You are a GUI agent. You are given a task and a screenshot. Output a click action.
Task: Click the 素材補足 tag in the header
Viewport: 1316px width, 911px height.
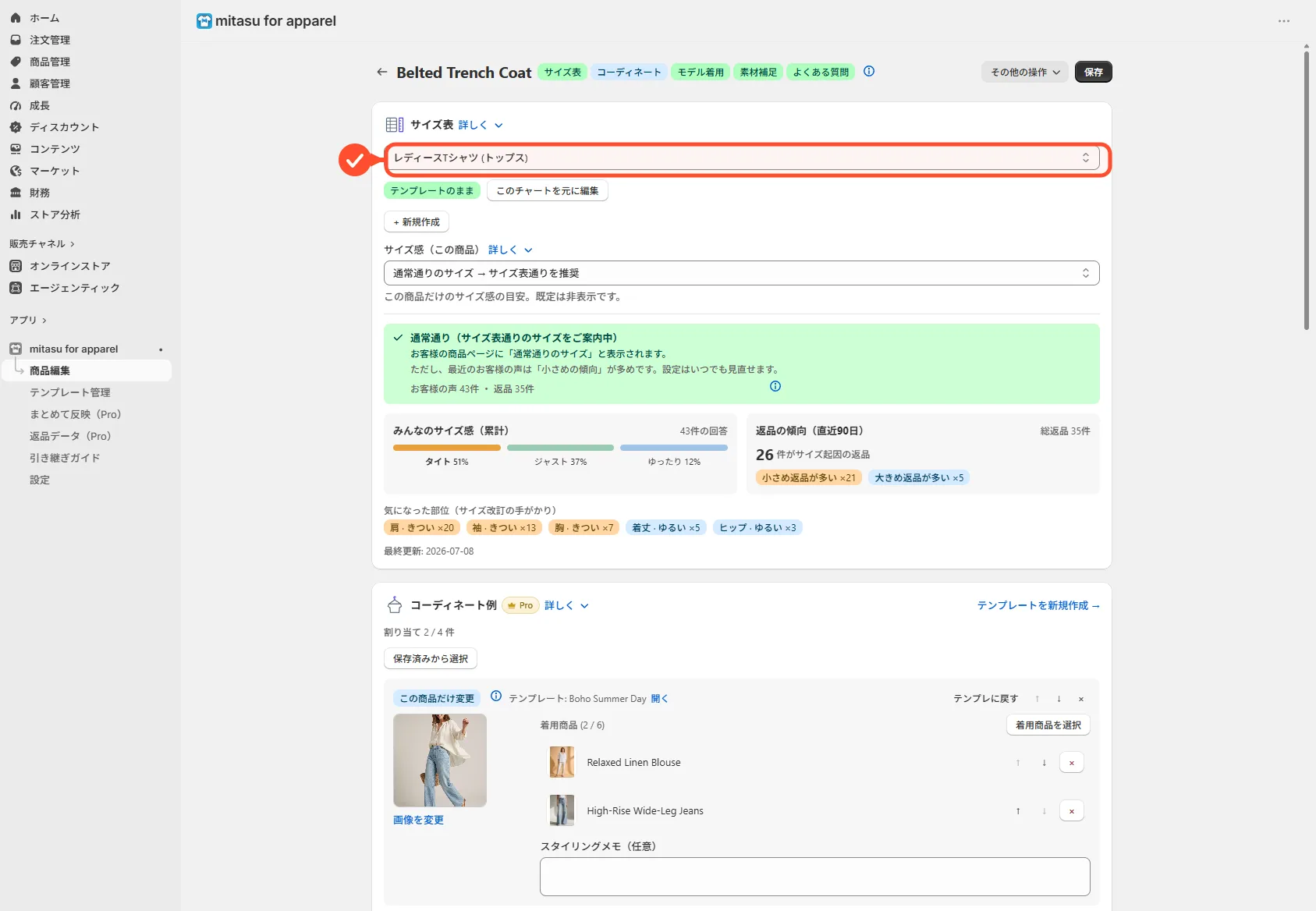[758, 72]
